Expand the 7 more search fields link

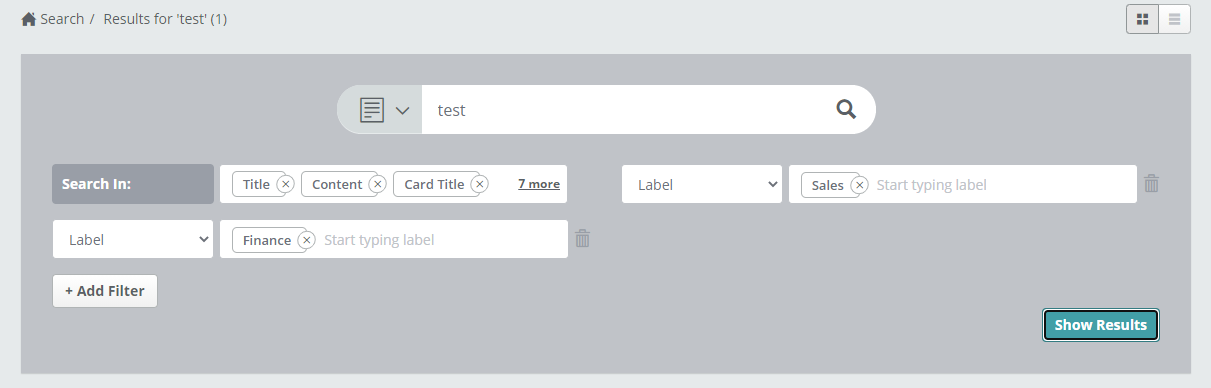click(539, 184)
